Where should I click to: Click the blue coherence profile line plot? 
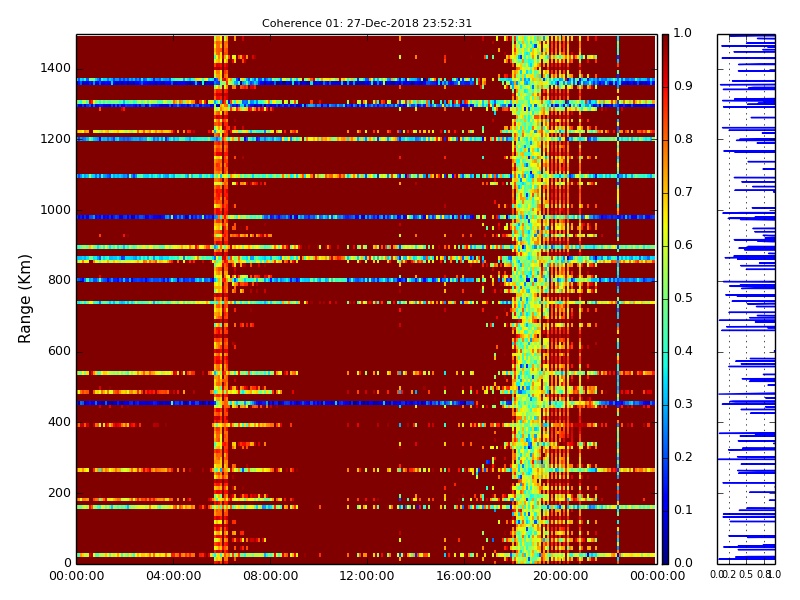[746, 299]
